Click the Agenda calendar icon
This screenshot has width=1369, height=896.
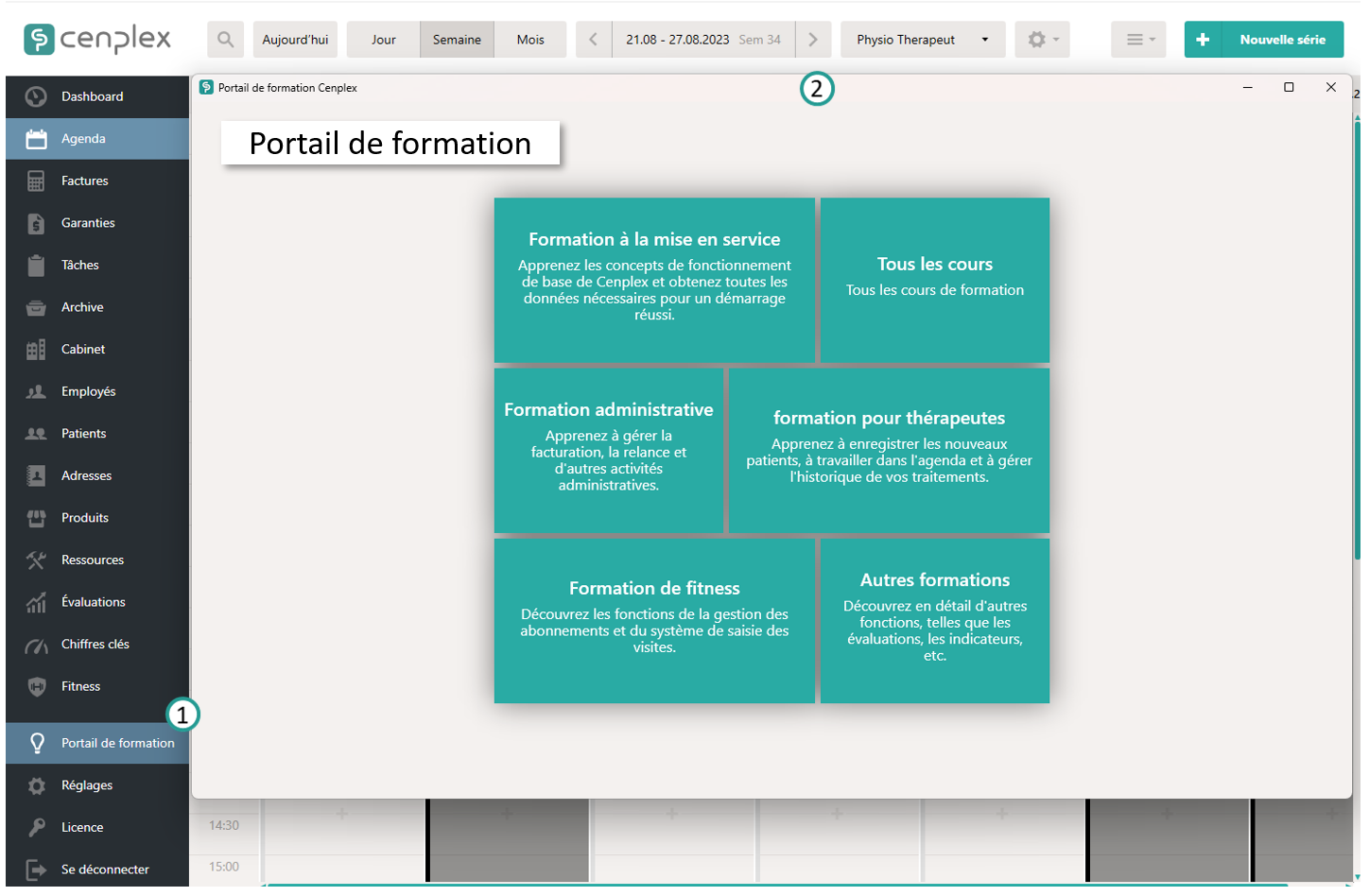pyautogui.click(x=36, y=139)
